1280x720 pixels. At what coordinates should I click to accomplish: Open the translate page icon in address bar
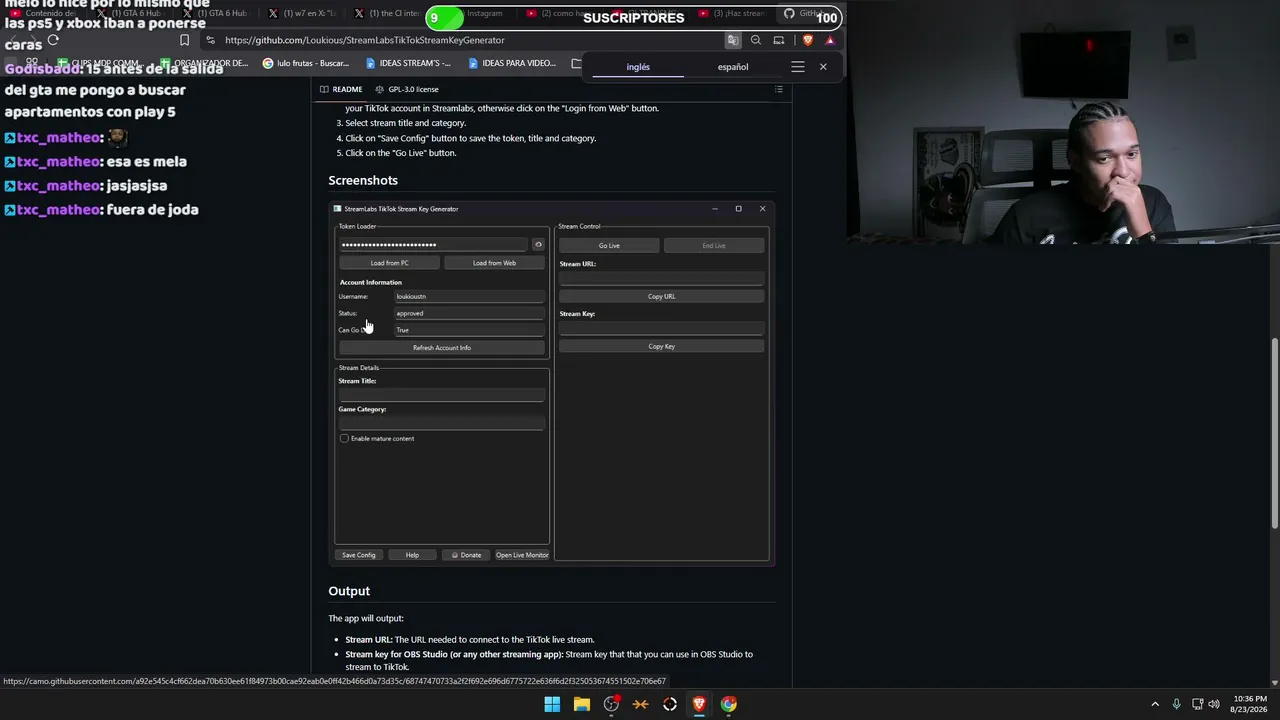[x=733, y=40]
